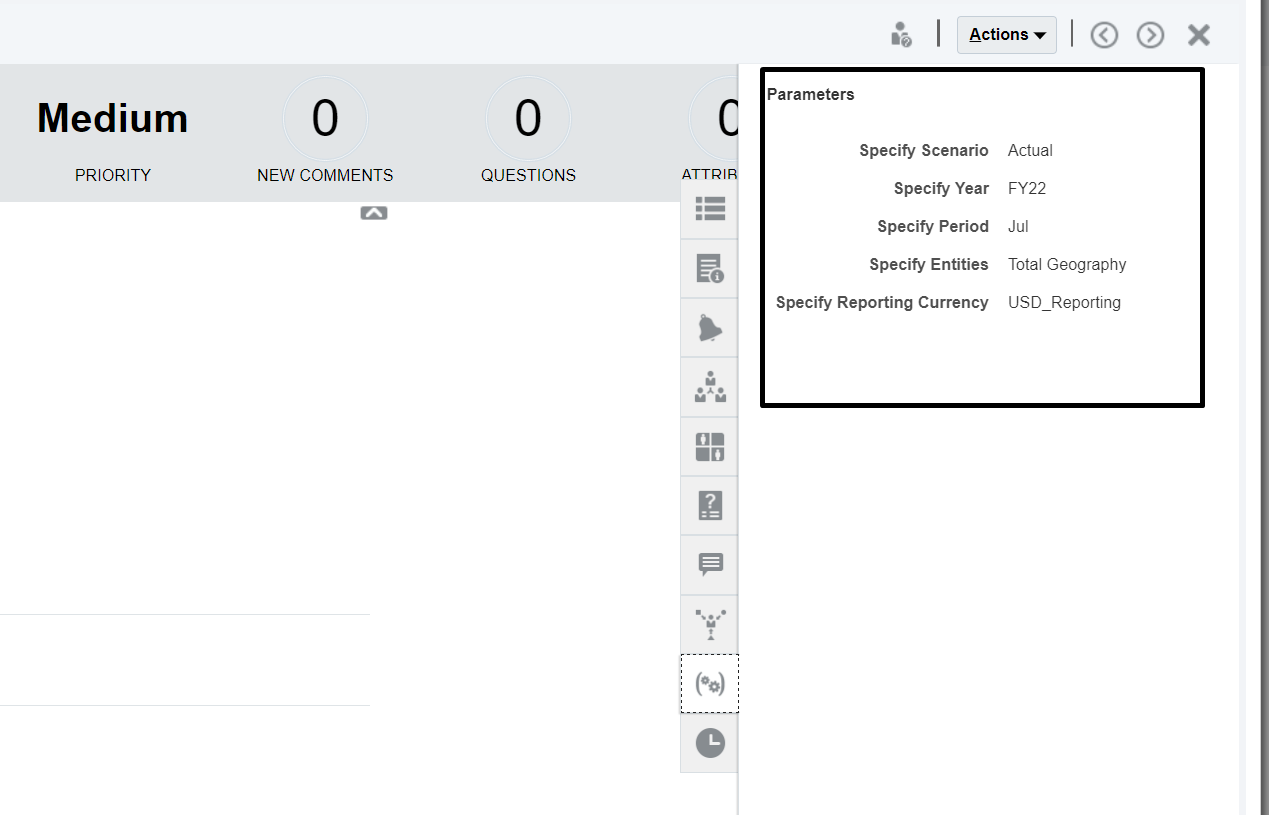View the Related Tasks icon
1269x815 pixels.
click(709, 623)
